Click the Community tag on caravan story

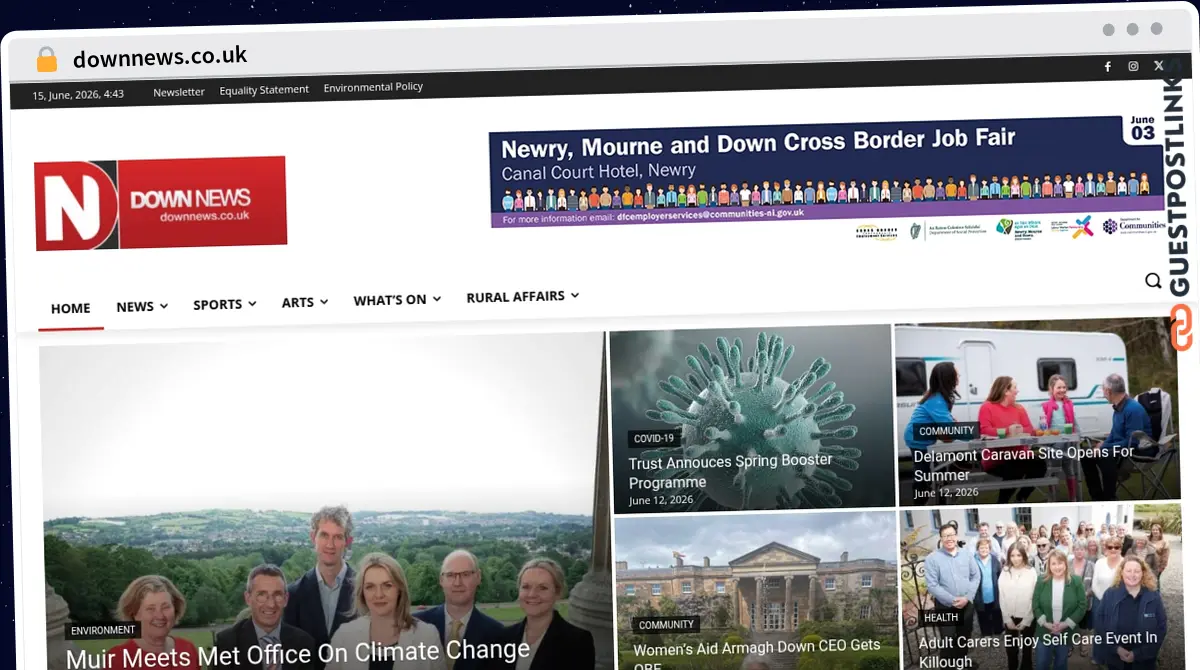coord(946,431)
